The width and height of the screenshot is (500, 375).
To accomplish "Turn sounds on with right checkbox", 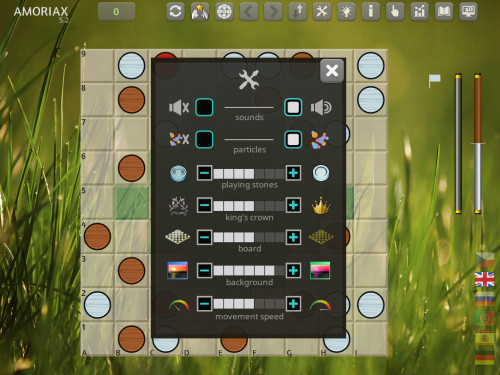I will point(293,107).
